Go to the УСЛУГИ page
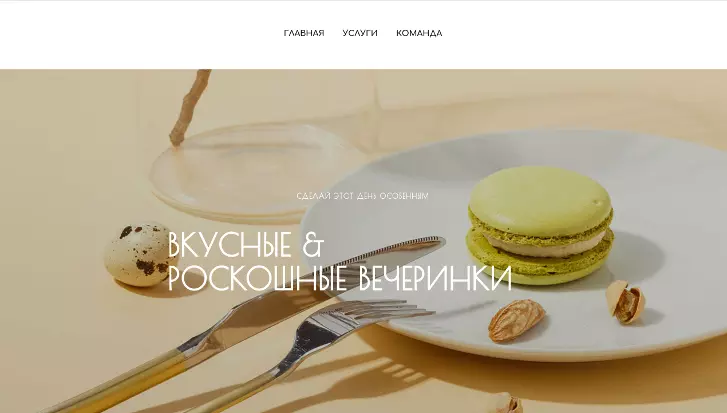 point(360,33)
